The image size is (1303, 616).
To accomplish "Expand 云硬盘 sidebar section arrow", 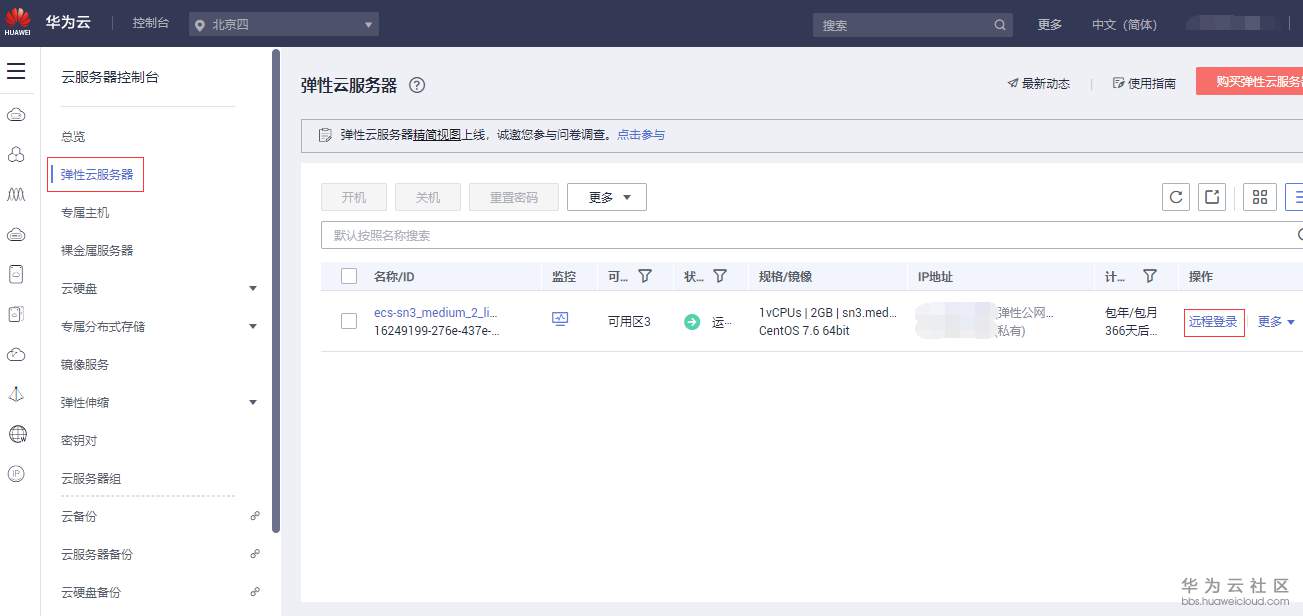I will coord(253,289).
